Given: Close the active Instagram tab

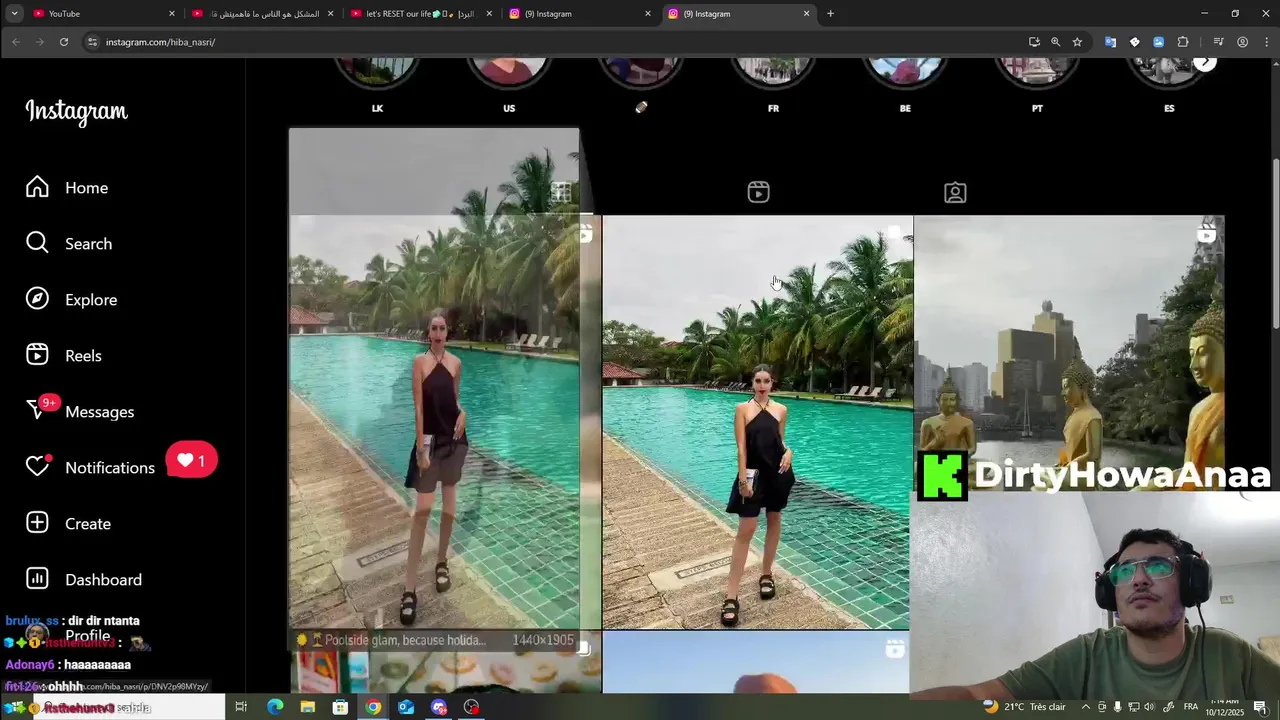Looking at the screenshot, I should pos(807,14).
